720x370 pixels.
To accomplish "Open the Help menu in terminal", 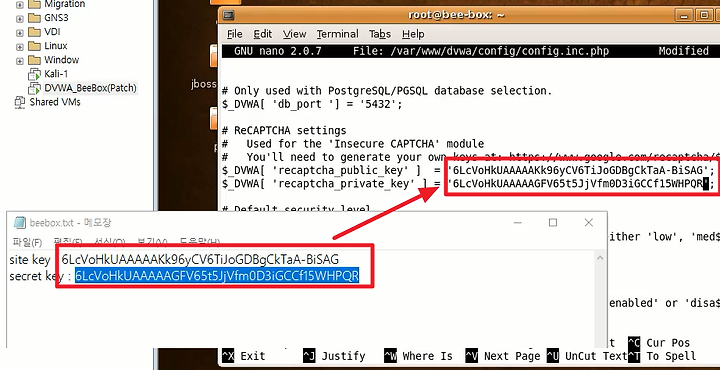I will [413, 34].
